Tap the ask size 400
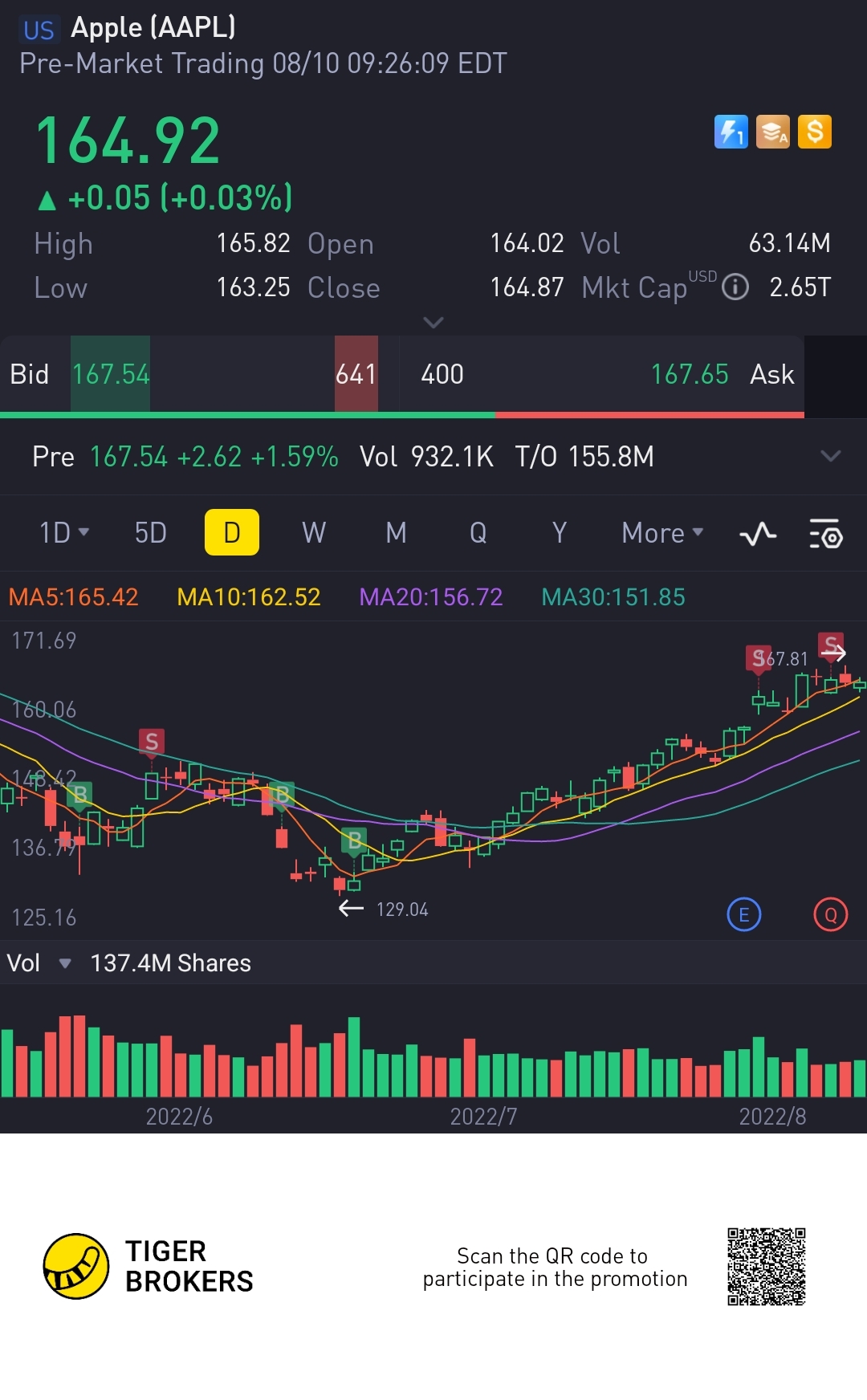The height and width of the screenshot is (1400, 867). coord(442,374)
